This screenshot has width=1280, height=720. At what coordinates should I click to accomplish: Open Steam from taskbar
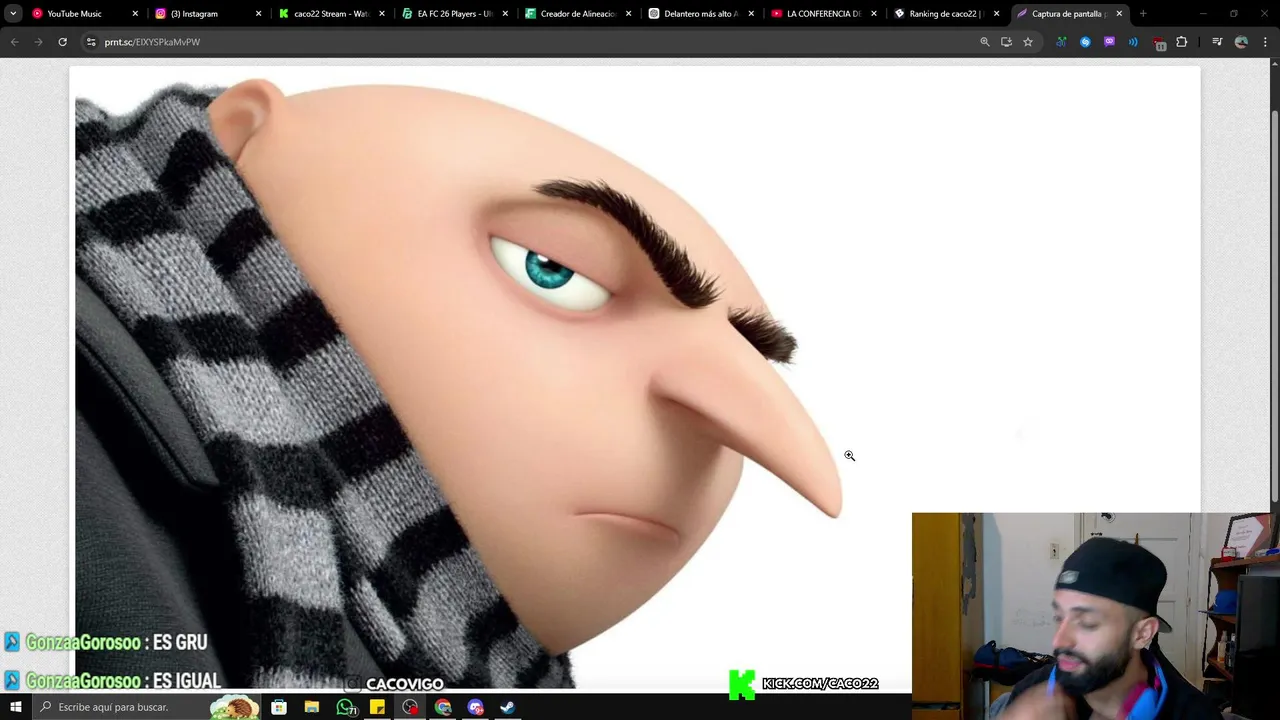pyautogui.click(x=508, y=707)
